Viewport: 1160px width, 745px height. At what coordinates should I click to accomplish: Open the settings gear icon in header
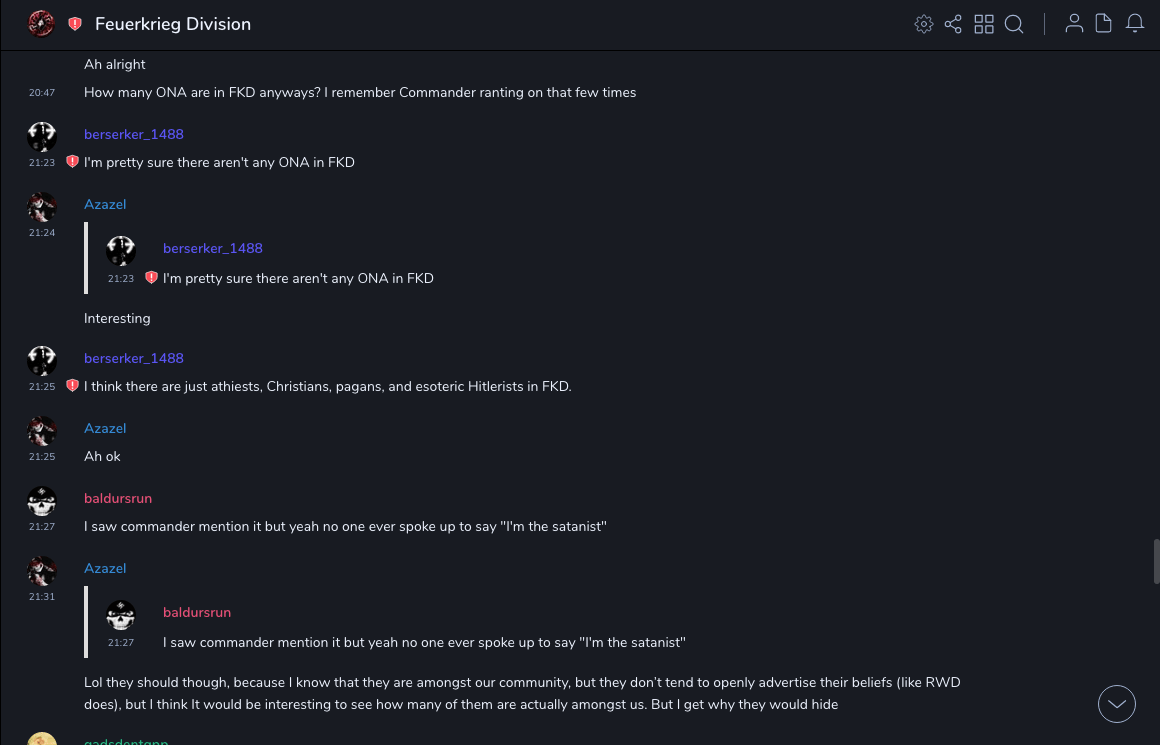(924, 24)
